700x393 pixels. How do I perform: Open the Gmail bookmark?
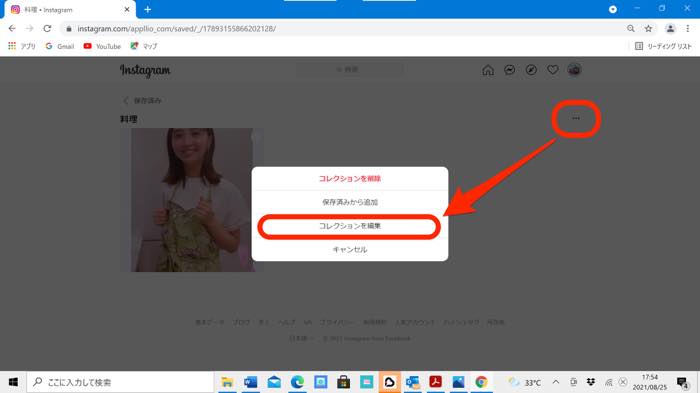click(x=60, y=46)
